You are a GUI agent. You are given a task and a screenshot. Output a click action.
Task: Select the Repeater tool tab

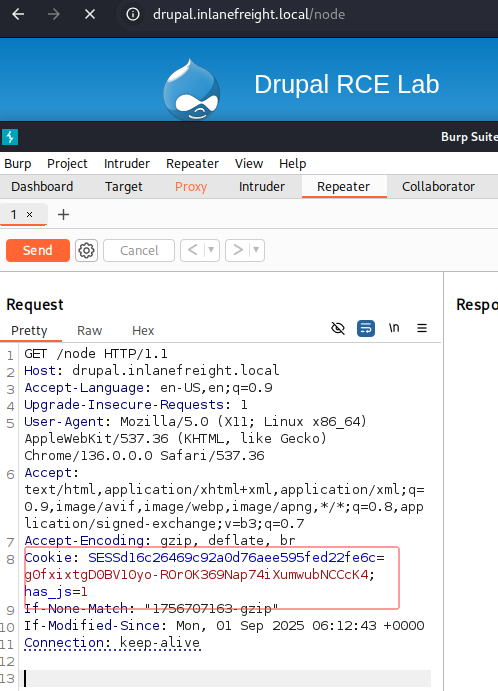click(x=344, y=187)
